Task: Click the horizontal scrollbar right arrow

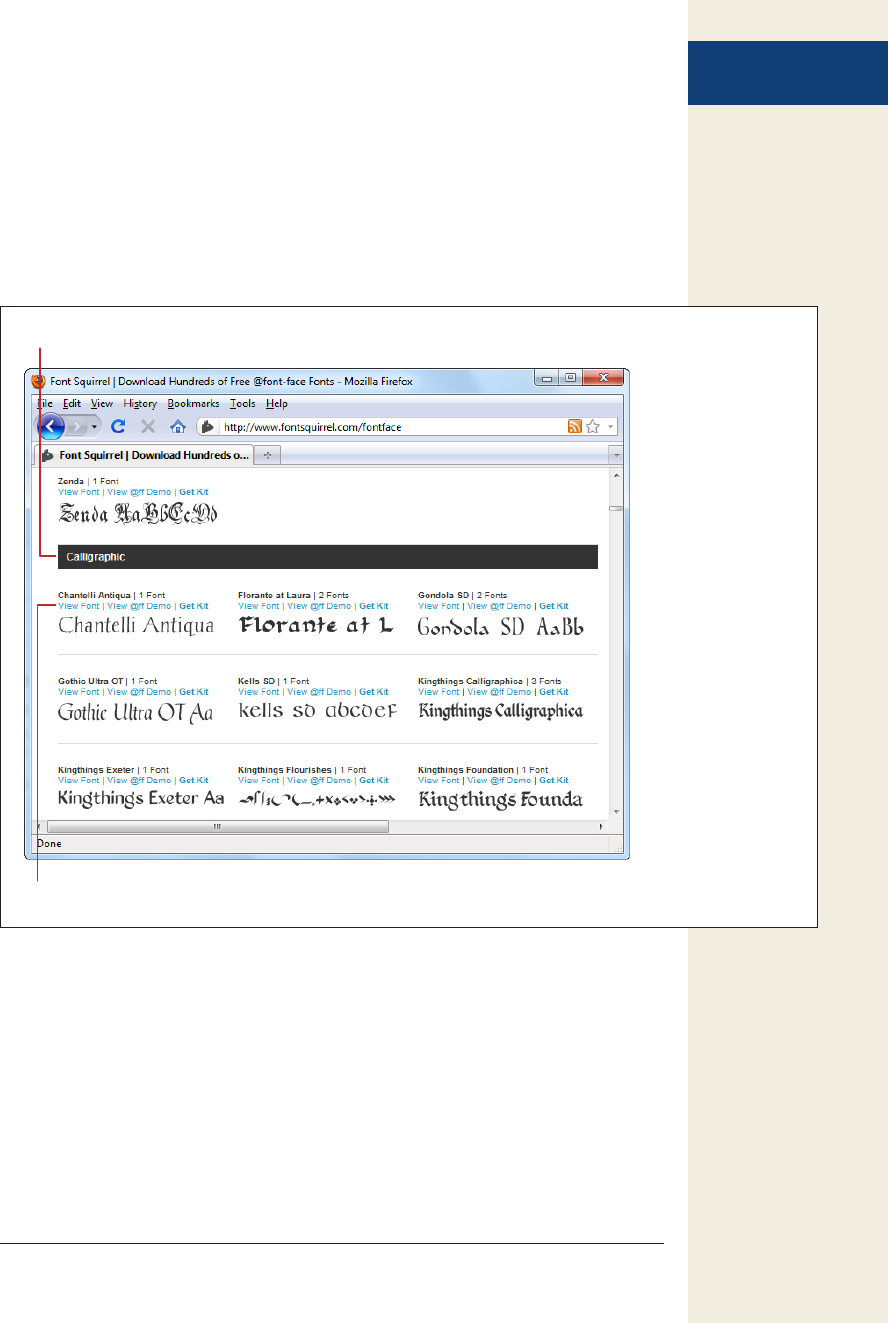Action: (602, 827)
